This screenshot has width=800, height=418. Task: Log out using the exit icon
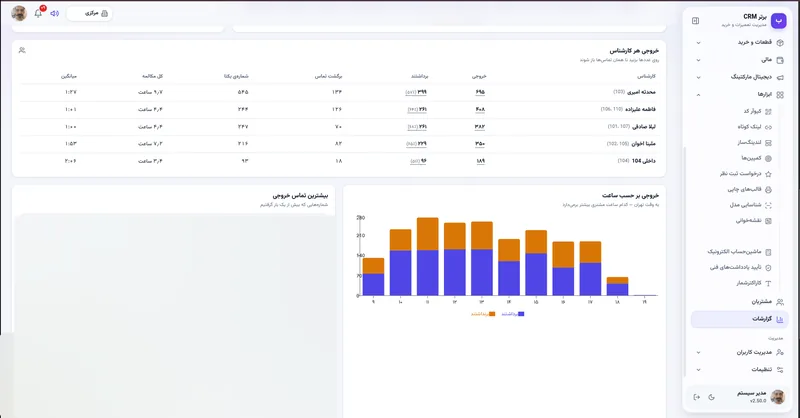[696, 397]
